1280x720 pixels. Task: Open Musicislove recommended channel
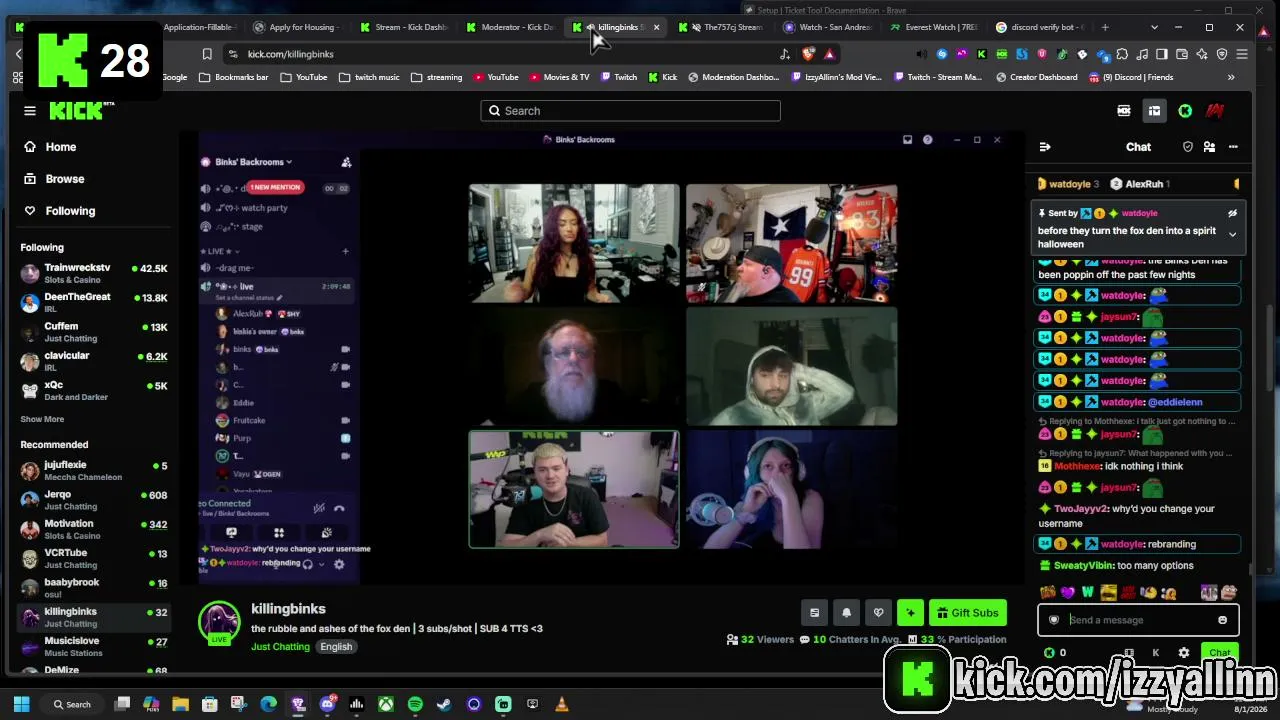point(94,646)
